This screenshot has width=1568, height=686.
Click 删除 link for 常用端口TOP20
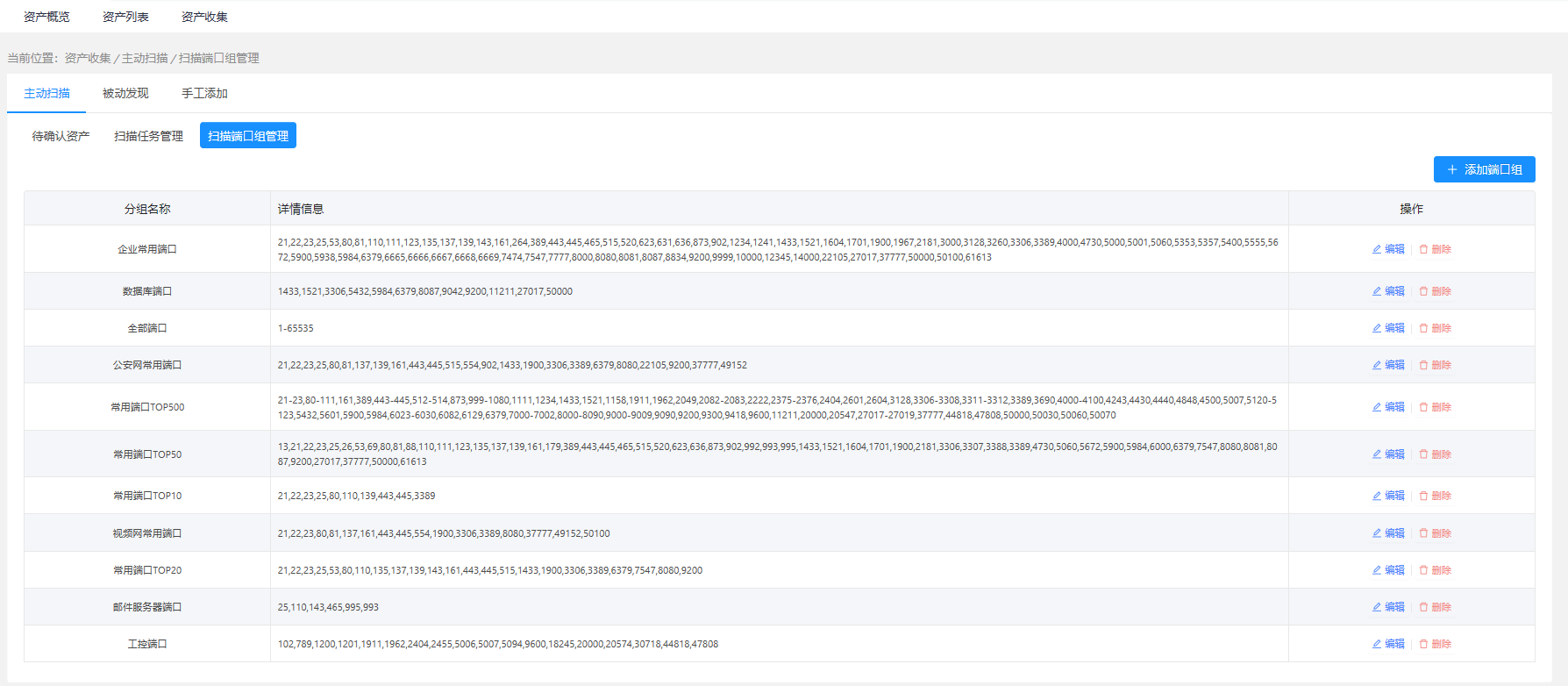[1441, 570]
